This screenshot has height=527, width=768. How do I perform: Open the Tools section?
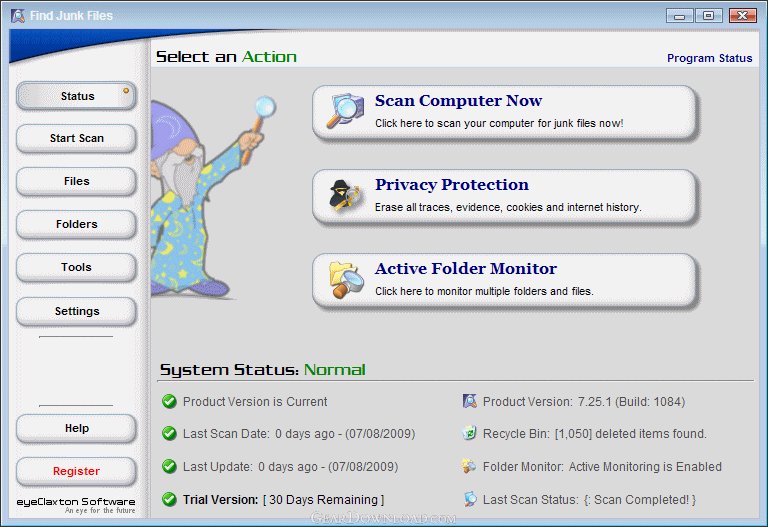coord(76,267)
